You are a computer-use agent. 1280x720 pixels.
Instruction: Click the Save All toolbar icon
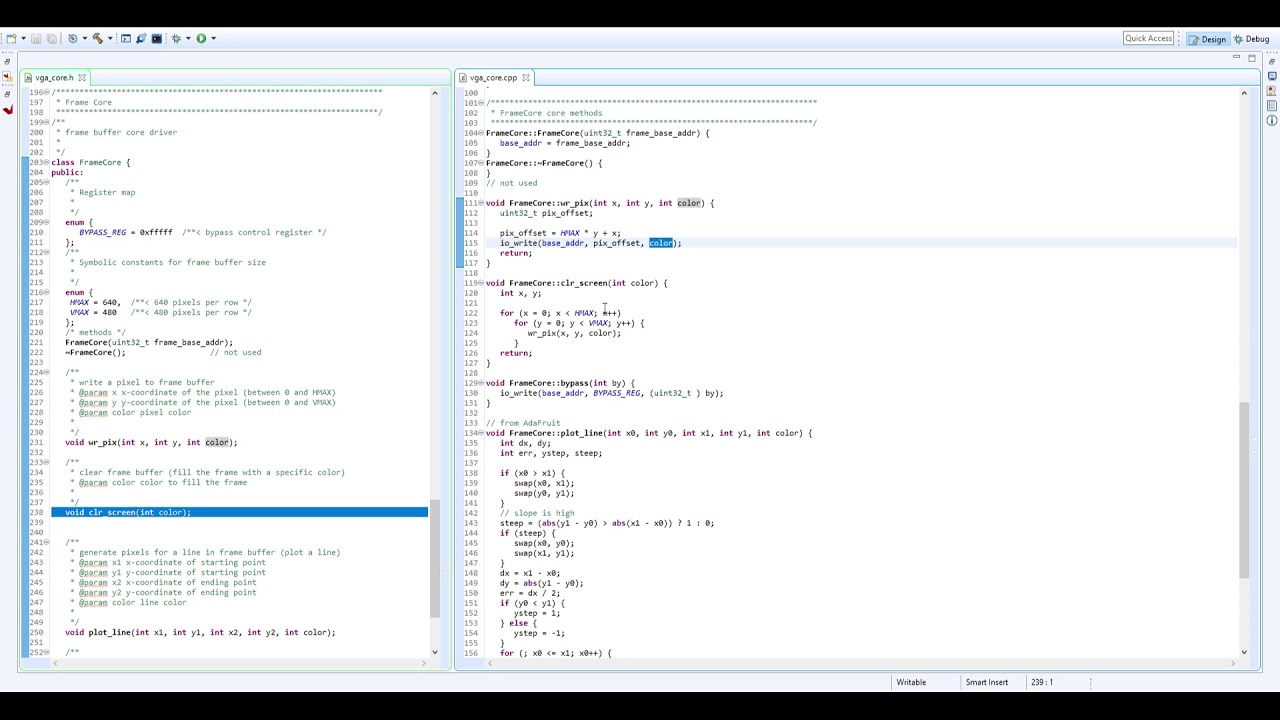[x=52, y=38]
